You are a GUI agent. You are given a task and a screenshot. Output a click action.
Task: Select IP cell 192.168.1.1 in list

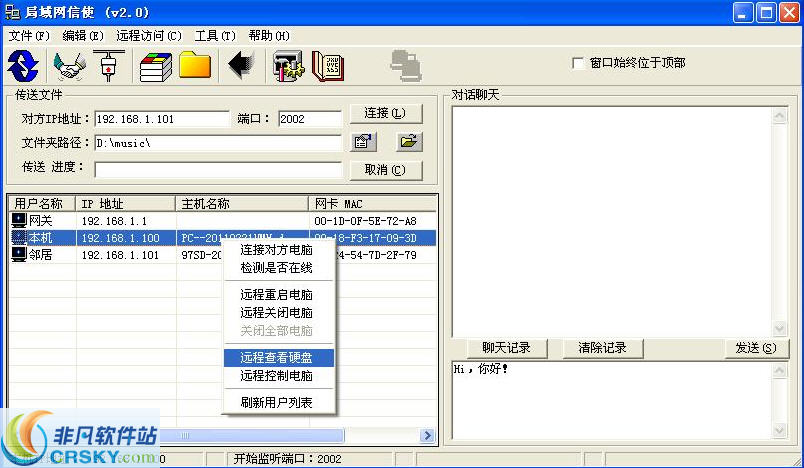[x=114, y=221]
